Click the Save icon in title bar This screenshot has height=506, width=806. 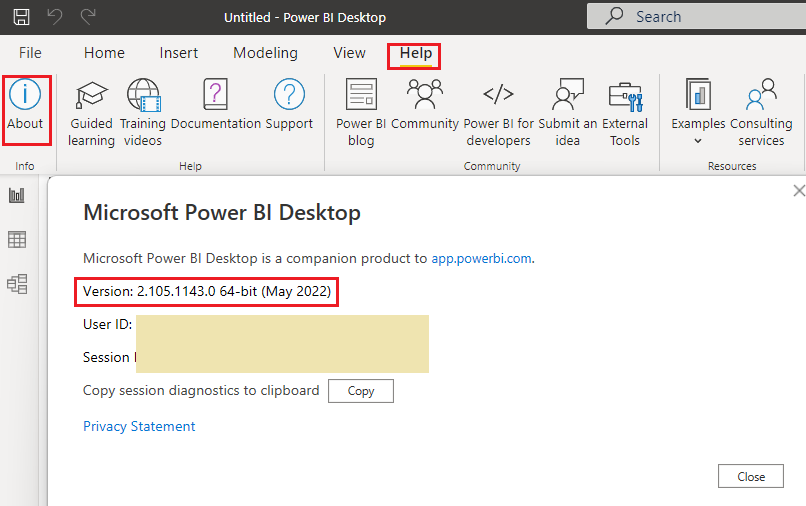point(21,17)
